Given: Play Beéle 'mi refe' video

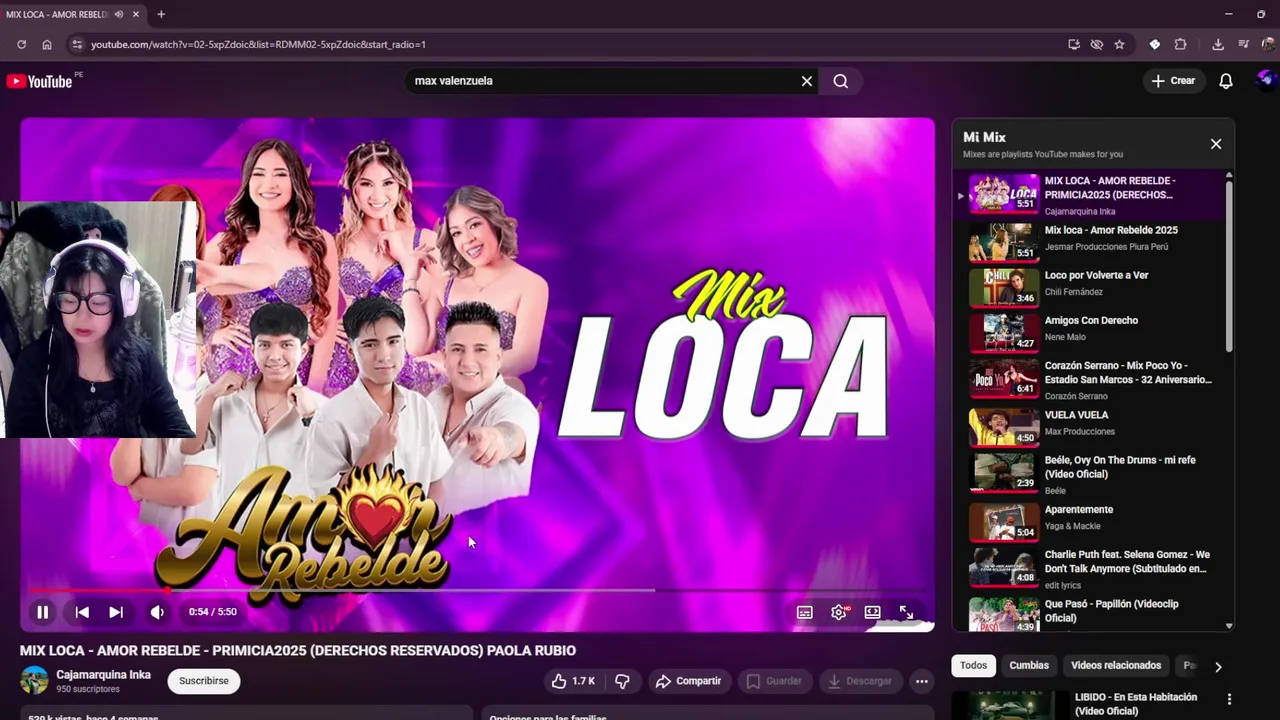Looking at the screenshot, I should pyautogui.click(x=1094, y=473).
